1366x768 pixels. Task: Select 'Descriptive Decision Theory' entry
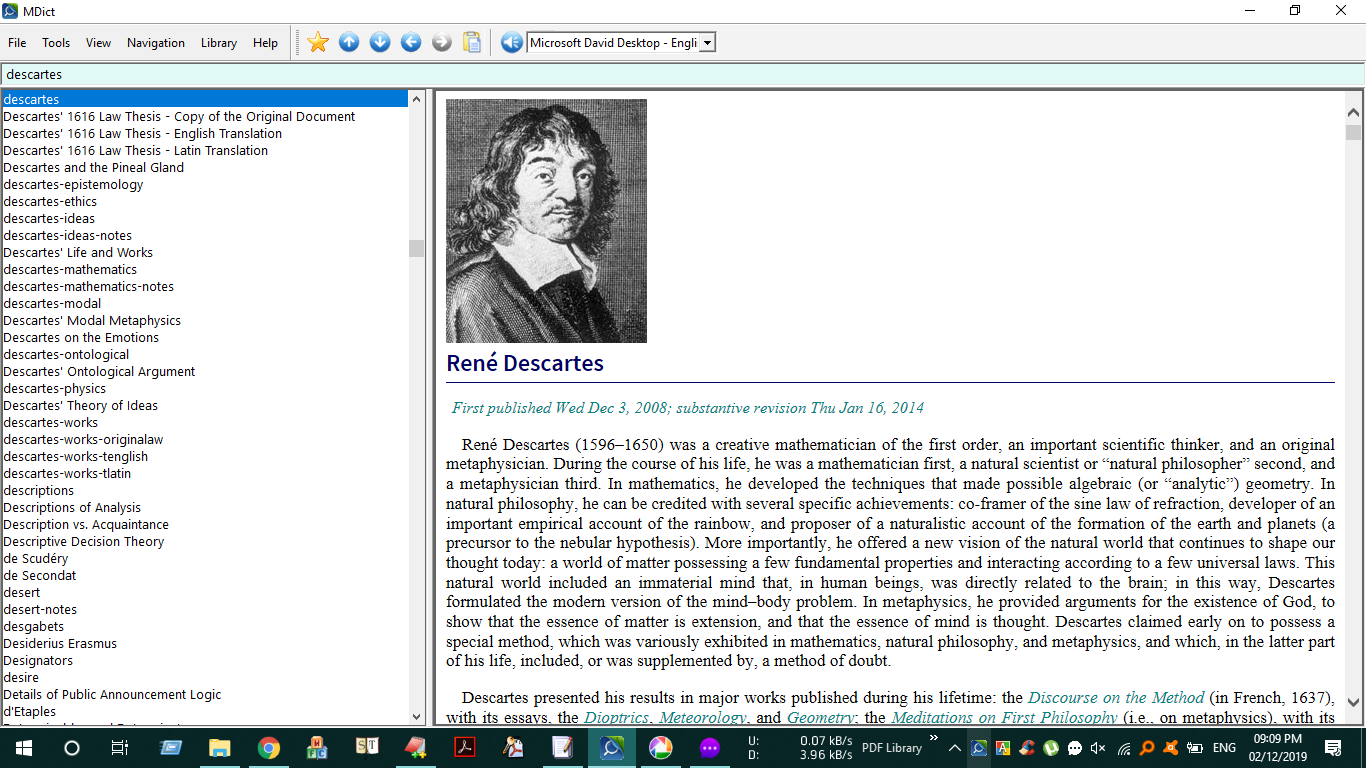(83, 541)
